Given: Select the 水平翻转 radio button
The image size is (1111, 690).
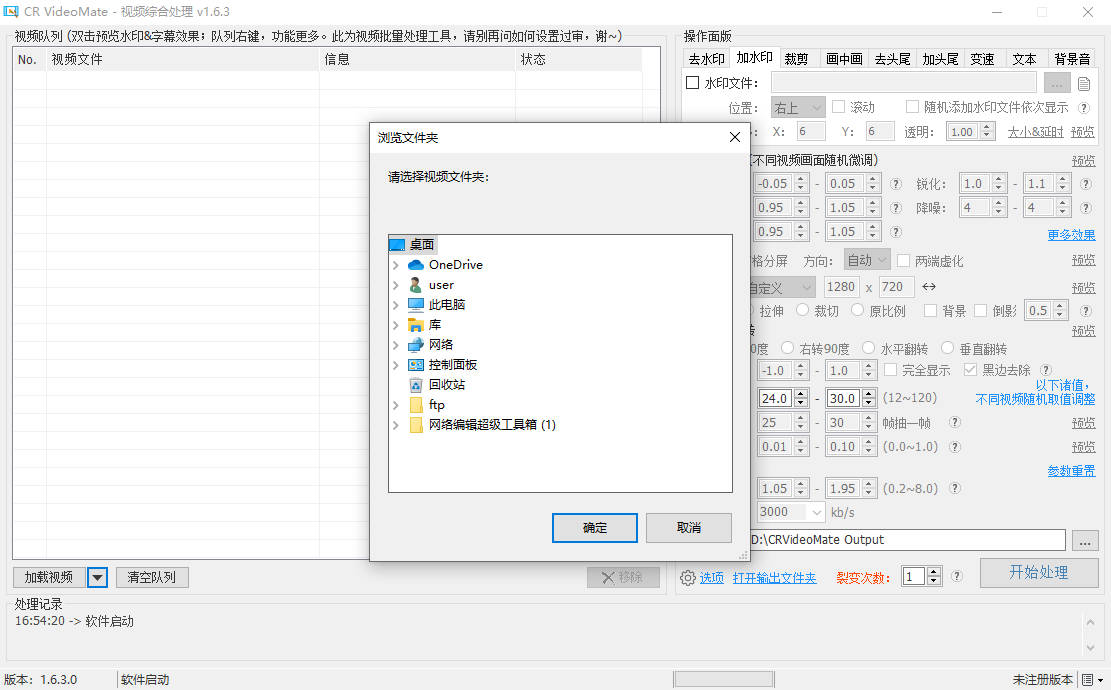Looking at the screenshot, I should 869,348.
